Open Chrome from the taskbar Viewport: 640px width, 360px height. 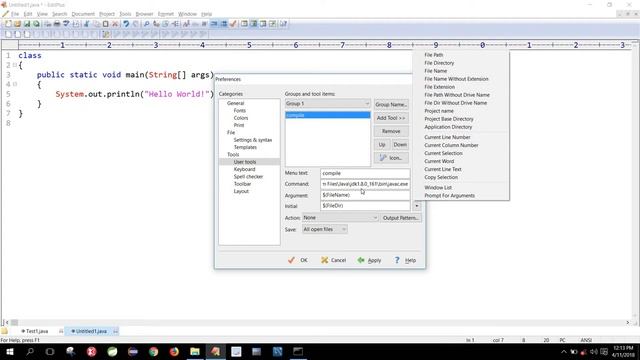point(153,351)
